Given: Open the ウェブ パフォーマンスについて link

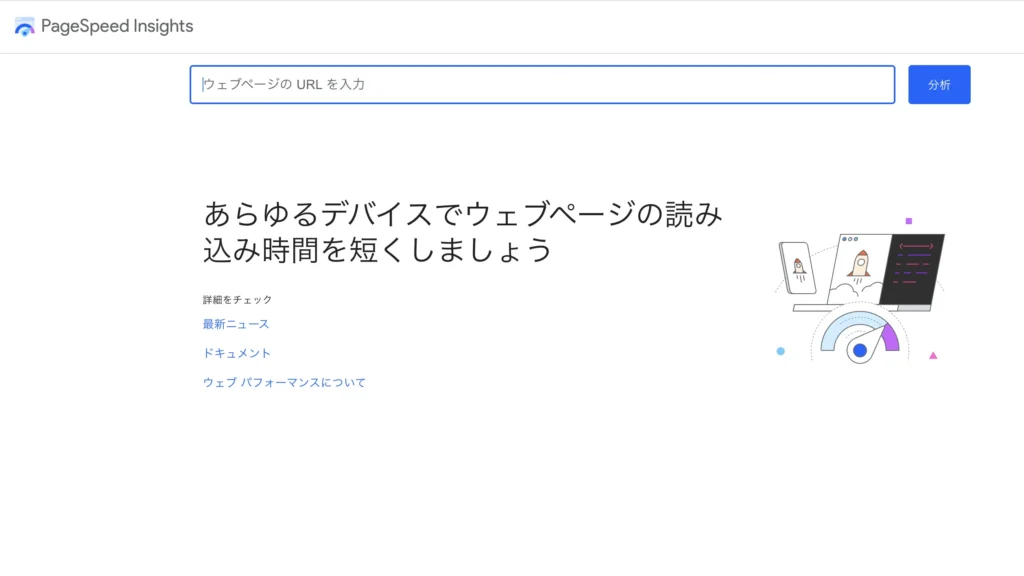Looking at the screenshot, I should point(284,382).
